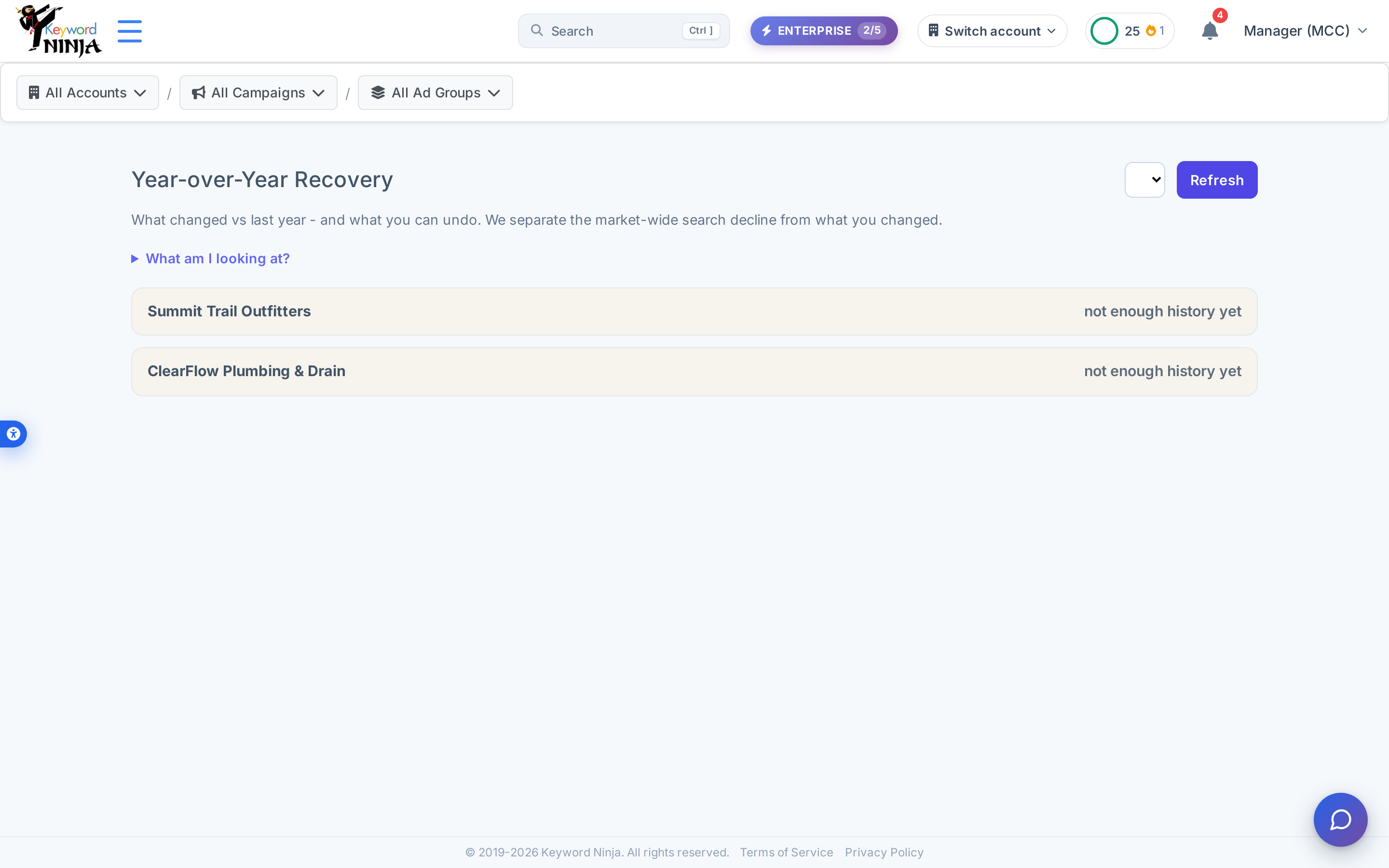
Task: Expand the Manager (MCC) user menu
Action: (x=1305, y=31)
